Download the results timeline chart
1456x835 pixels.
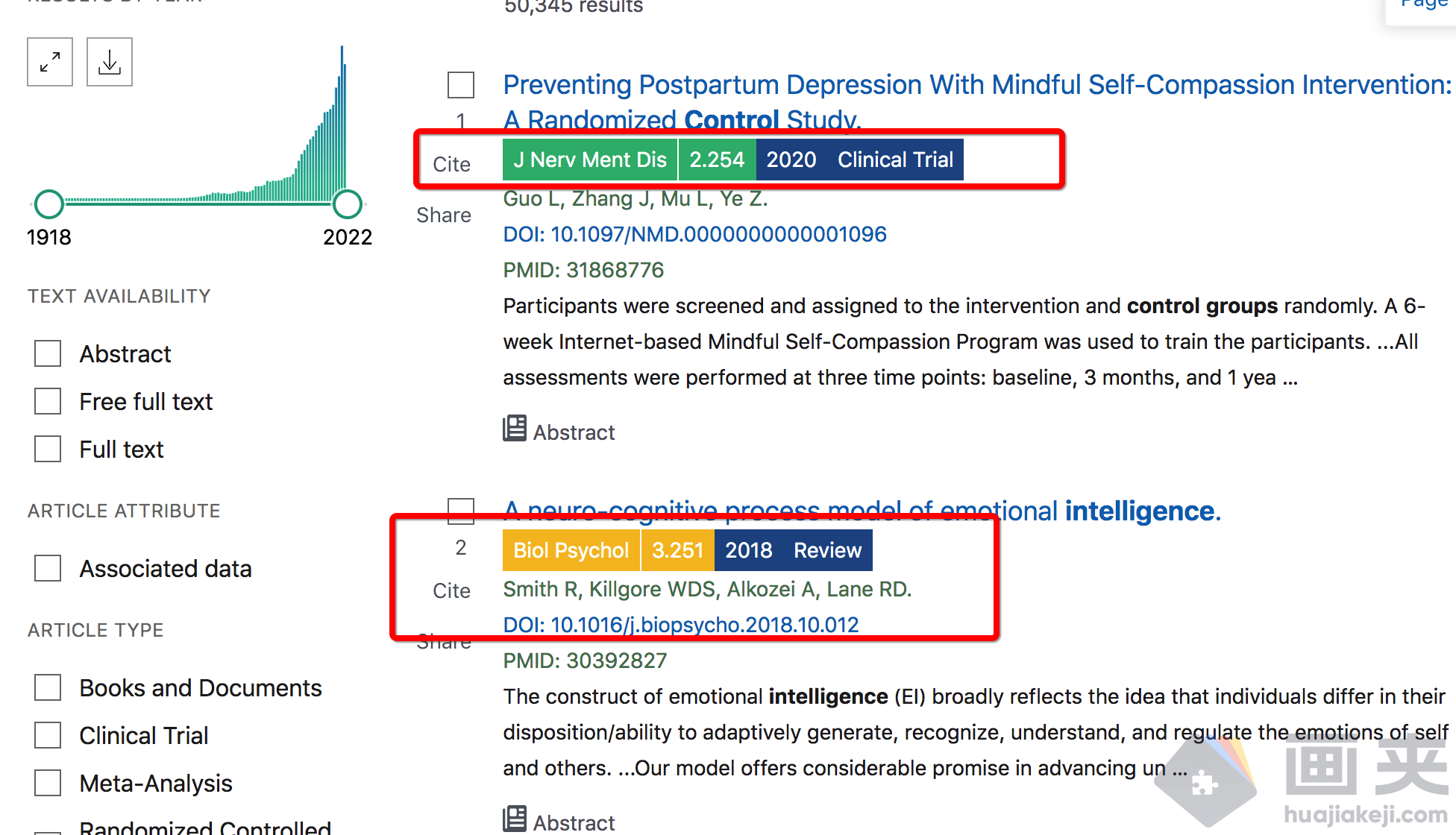(x=109, y=62)
